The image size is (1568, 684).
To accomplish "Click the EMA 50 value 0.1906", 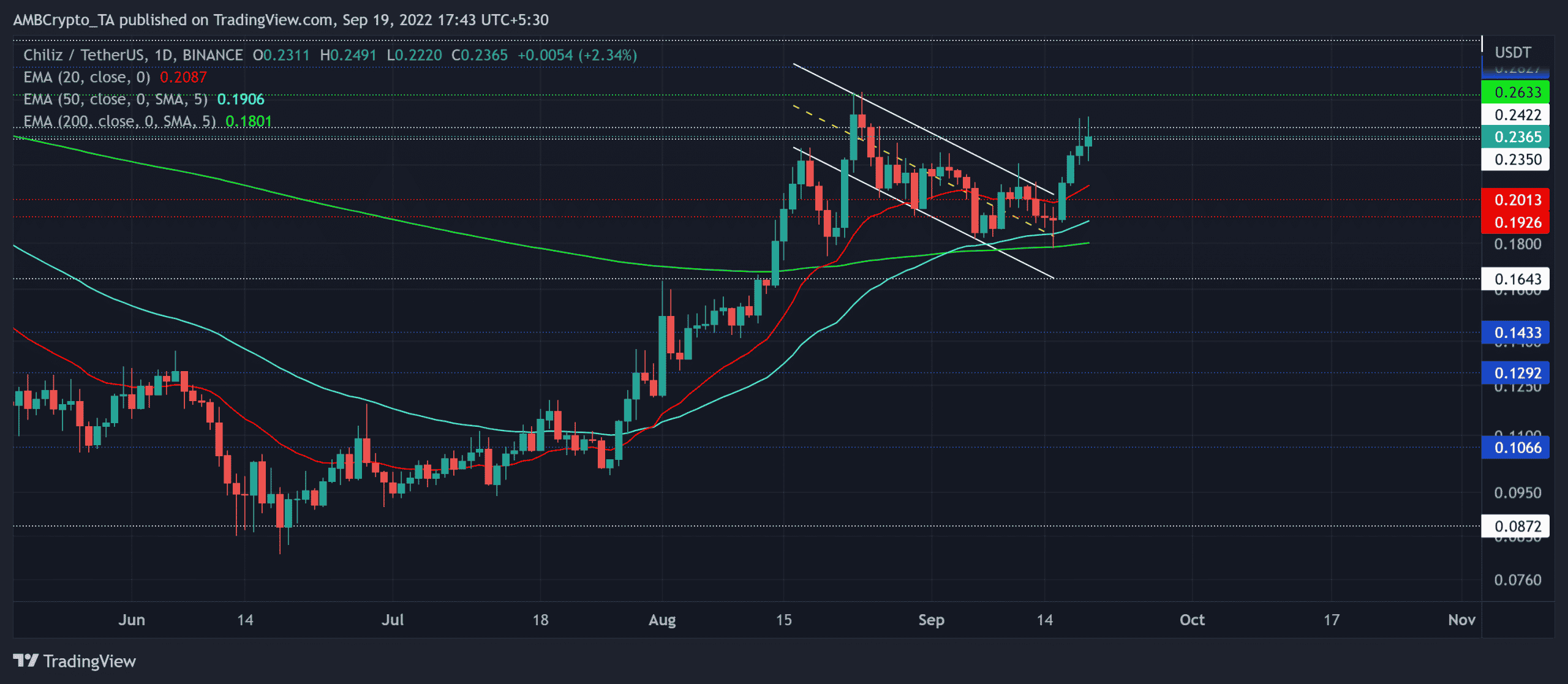I will pos(241,99).
